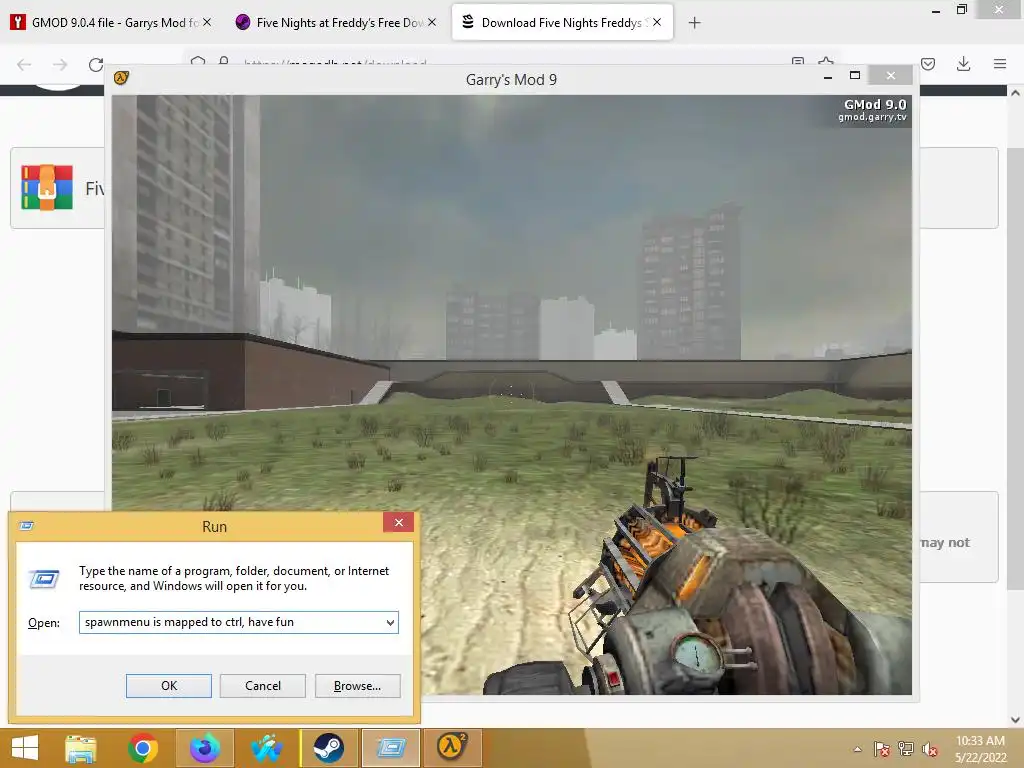The width and height of the screenshot is (1024, 768).
Task: Close the Garry's Mod 9 window
Action: [x=891, y=76]
